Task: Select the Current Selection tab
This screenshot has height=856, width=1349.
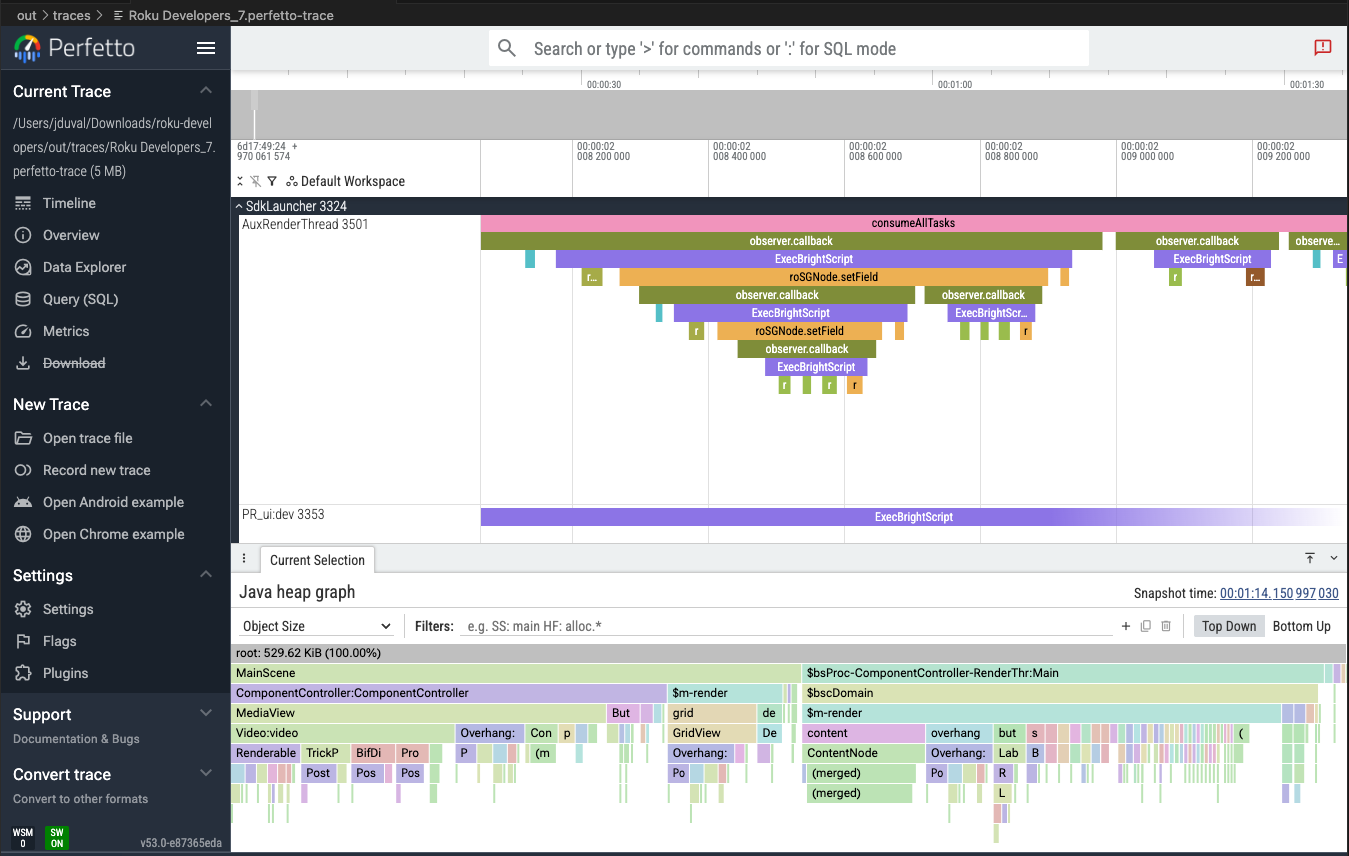Action: coord(317,559)
